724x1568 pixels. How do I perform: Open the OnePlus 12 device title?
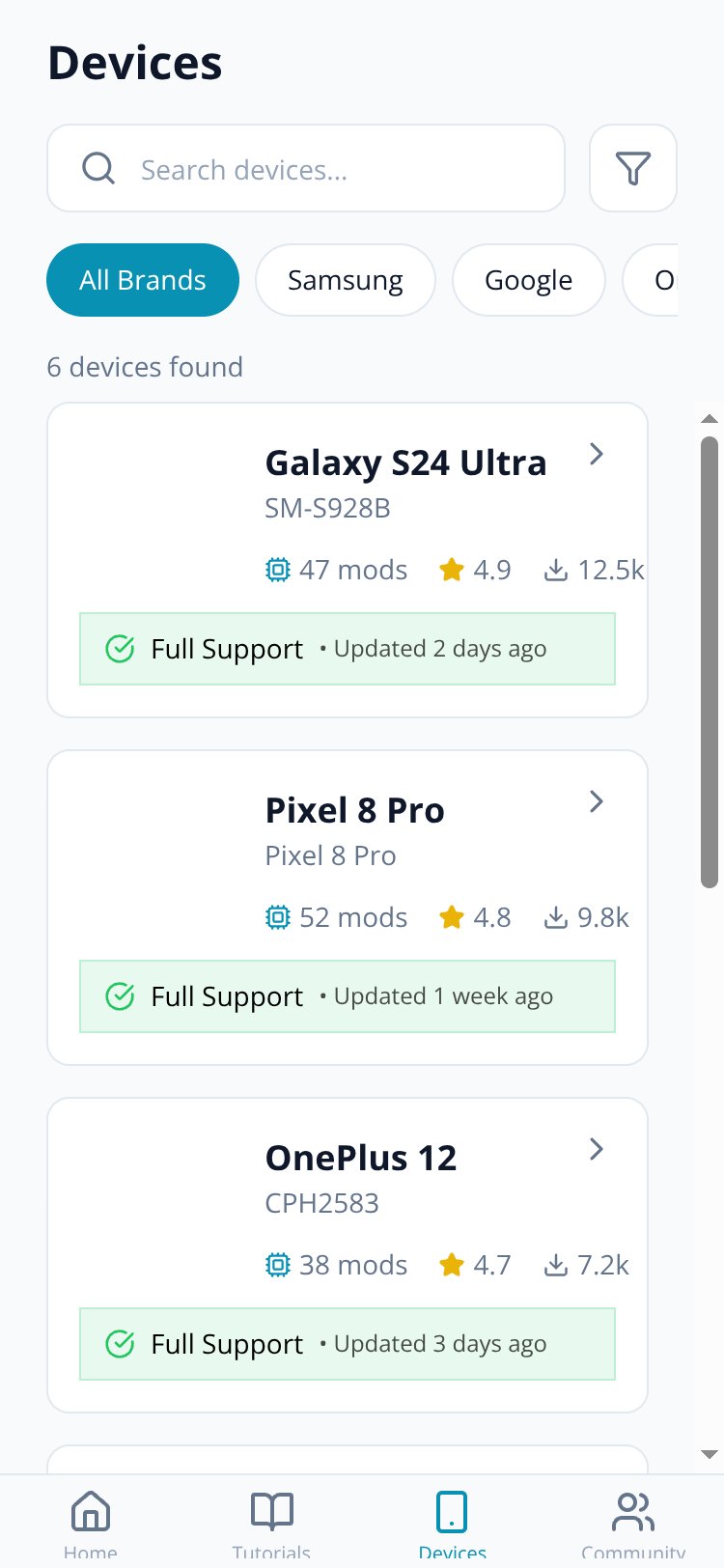click(361, 1158)
